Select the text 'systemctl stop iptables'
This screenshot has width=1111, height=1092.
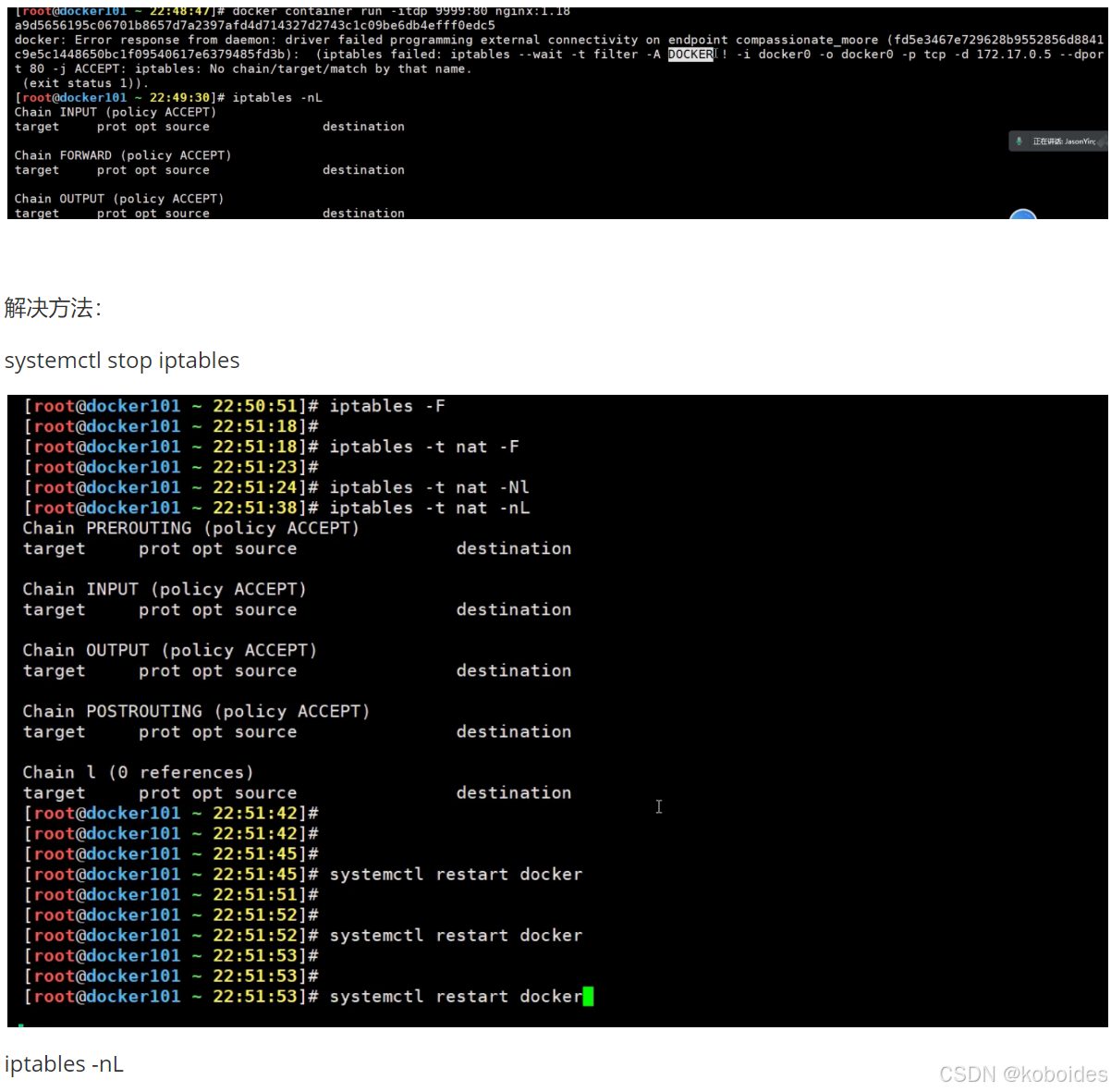pyautogui.click(x=122, y=361)
